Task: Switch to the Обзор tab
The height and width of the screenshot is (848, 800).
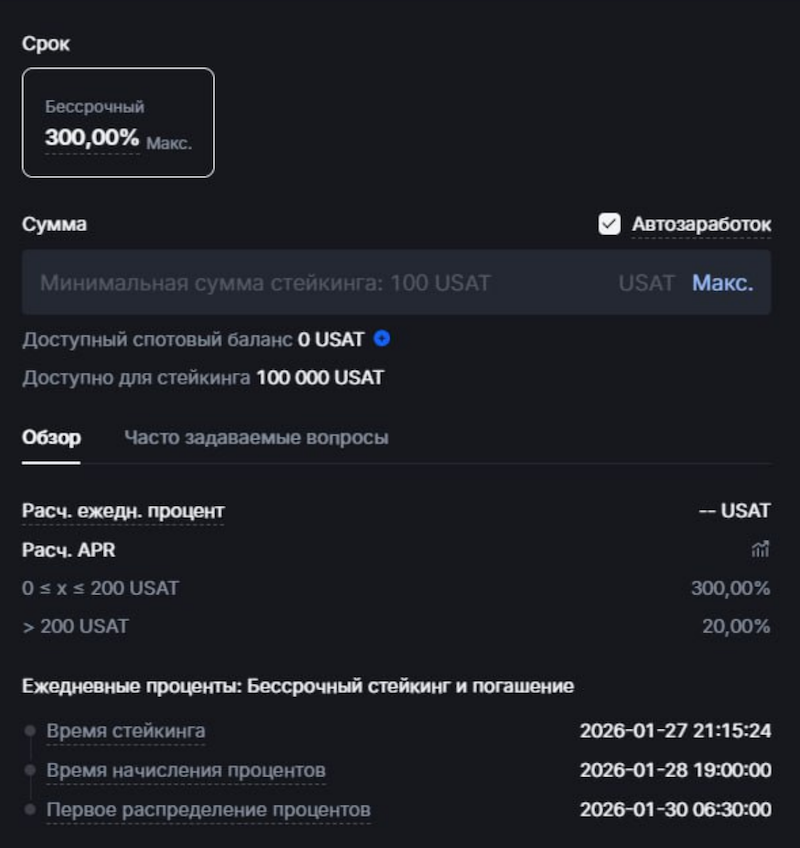Action: (x=51, y=437)
